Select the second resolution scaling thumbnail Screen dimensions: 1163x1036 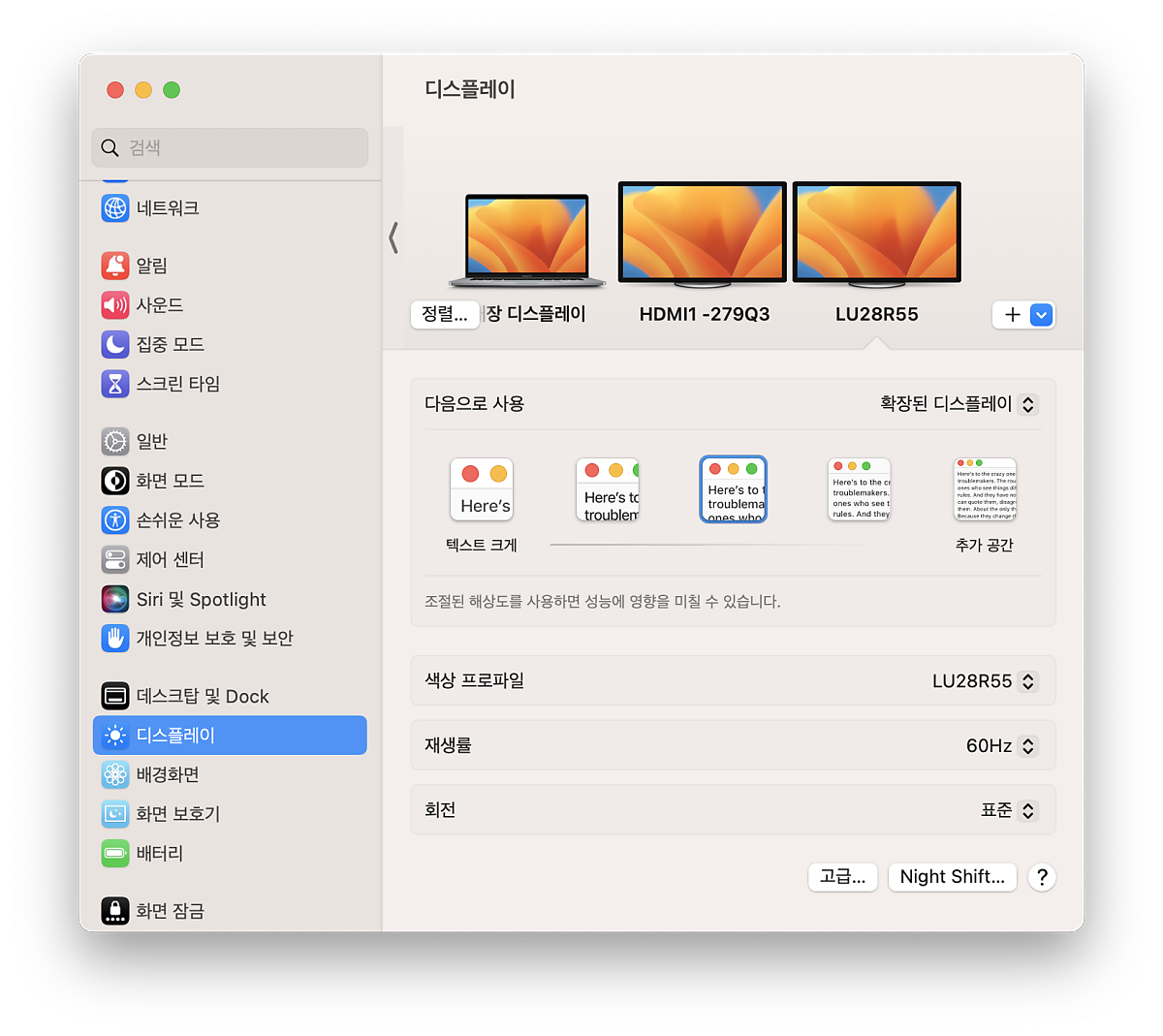click(608, 489)
